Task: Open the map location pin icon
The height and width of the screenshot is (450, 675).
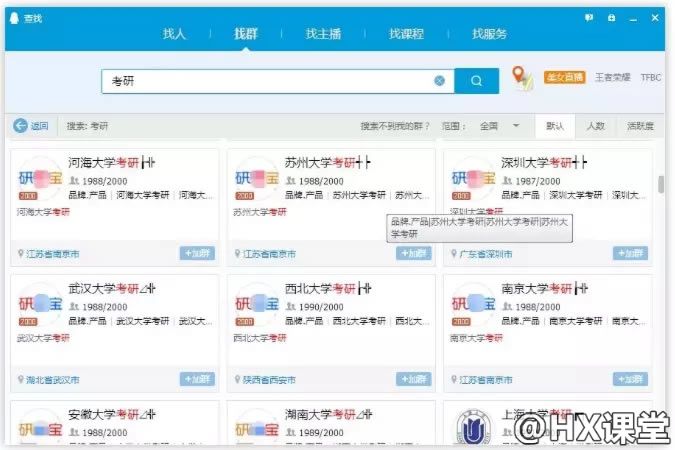Action: point(521,78)
